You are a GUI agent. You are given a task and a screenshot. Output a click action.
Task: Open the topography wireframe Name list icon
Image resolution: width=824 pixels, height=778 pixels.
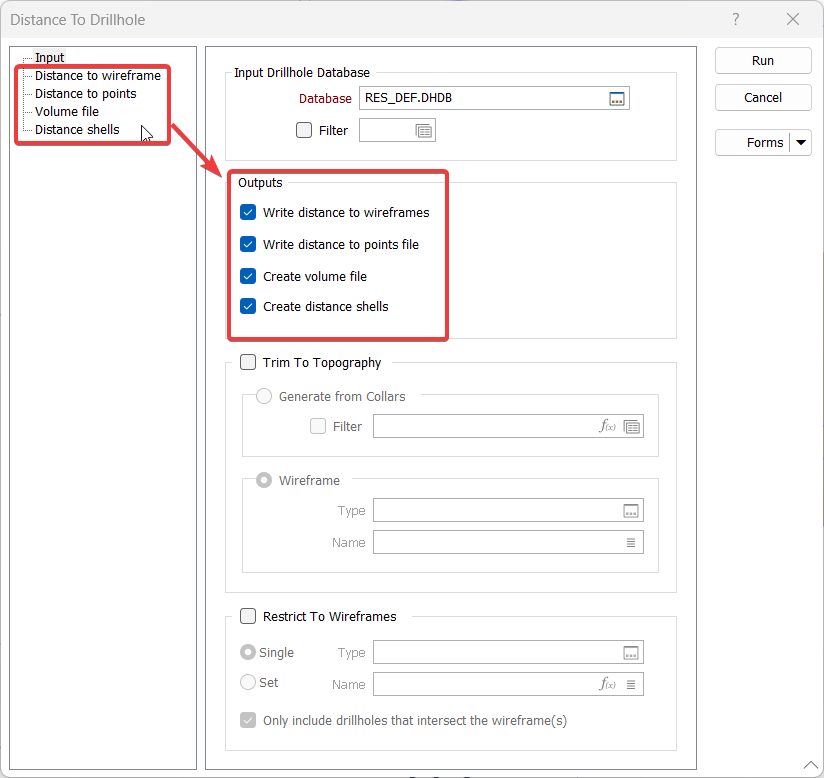[630, 543]
